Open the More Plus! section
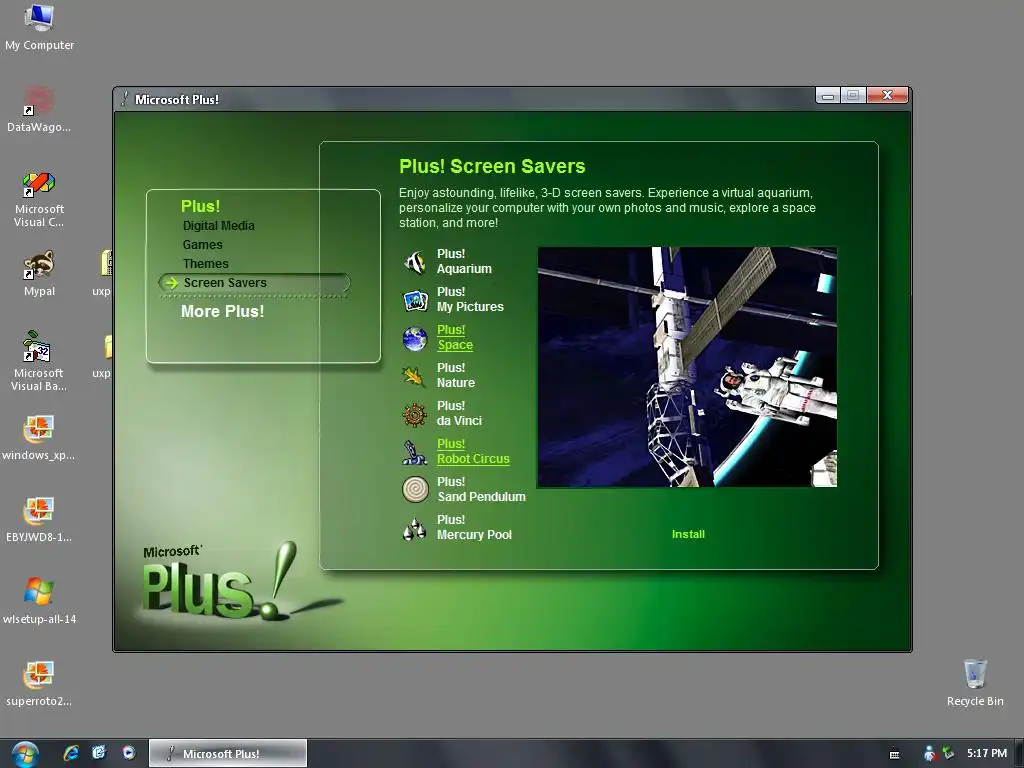Image resolution: width=1024 pixels, height=768 pixels. [x=222, y=312]
